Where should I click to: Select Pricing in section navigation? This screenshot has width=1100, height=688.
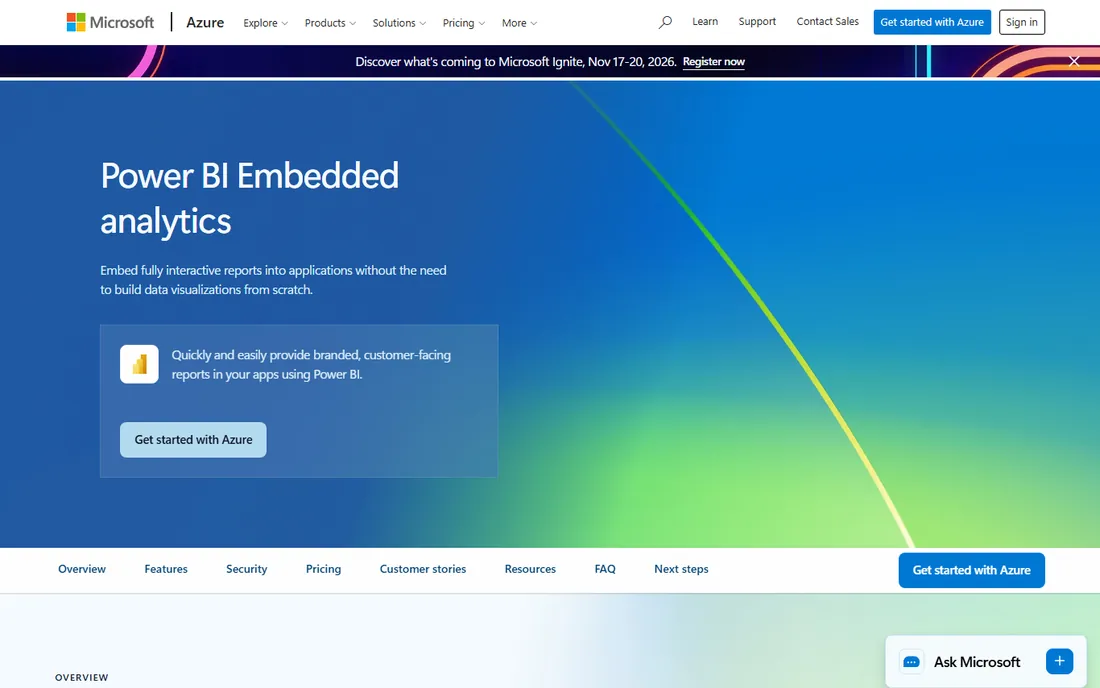(323, 569)
